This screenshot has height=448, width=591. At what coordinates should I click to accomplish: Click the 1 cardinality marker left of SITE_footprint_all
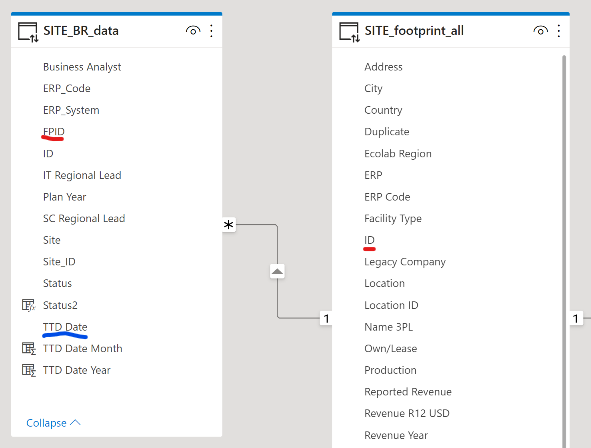tap(326, 319)
